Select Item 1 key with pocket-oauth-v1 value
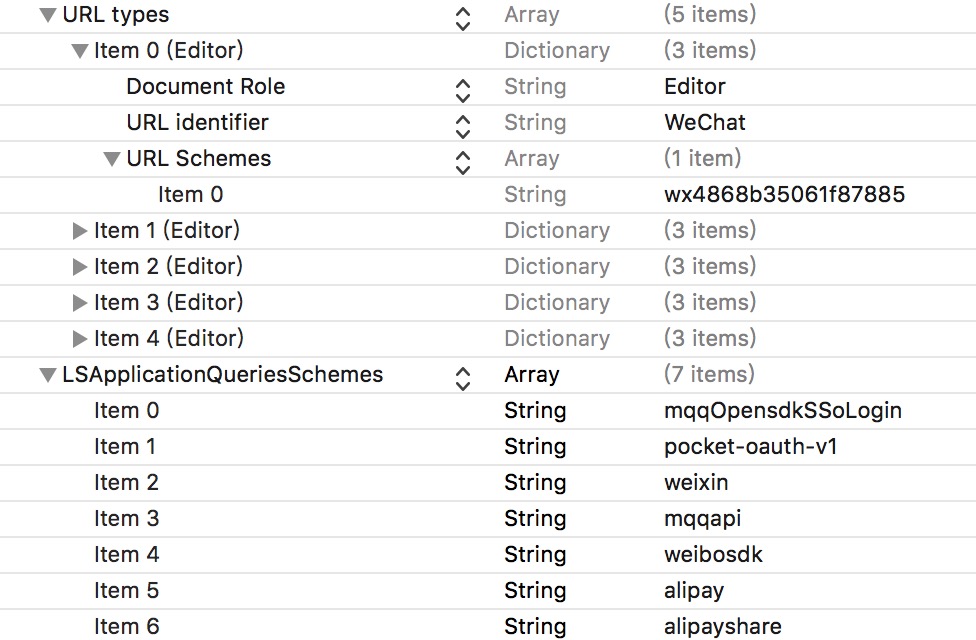976x640 pixels. click(x=124, y=447)
